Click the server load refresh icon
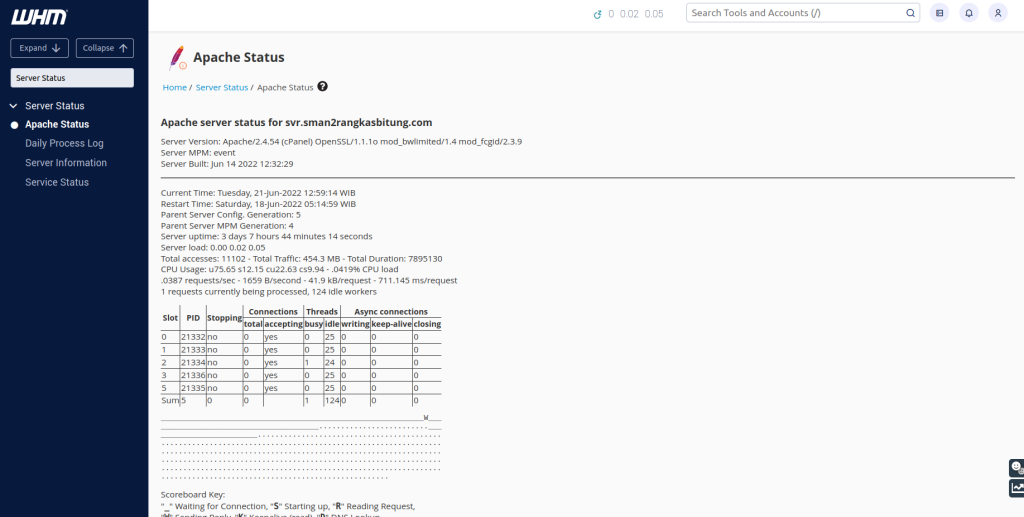1024x517 pixels. [598, 14]
